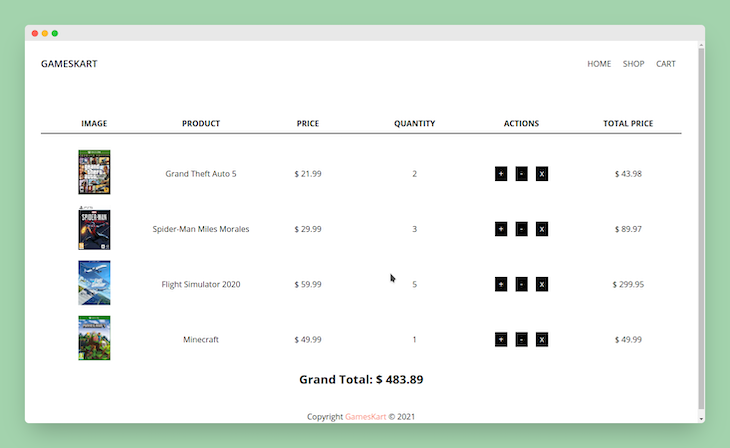Increase quantity of Minecraft
The image size is (730, 448).
pyautogui.click(x=501, y=339)
